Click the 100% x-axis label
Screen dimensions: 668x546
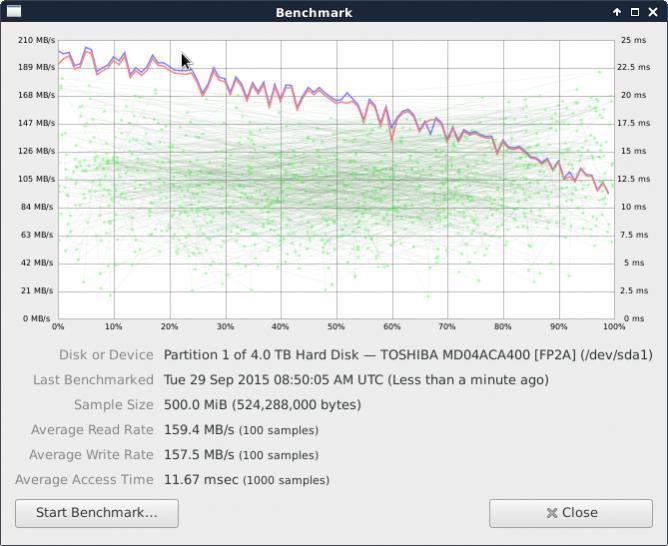tap(614, 327)
